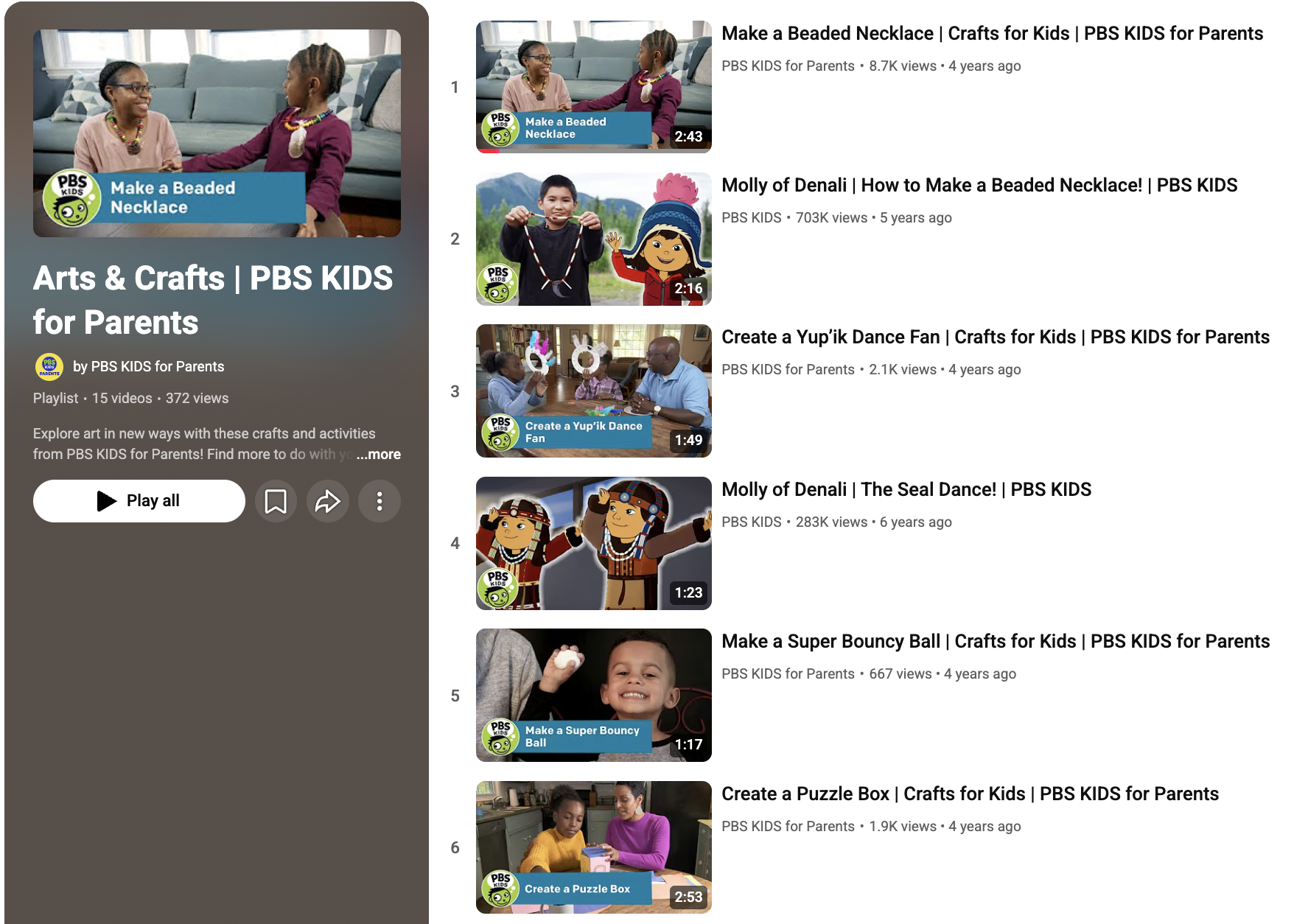This screenshot has height=924, width=1294.
Task: Click Molly of Denali beaded necklace thumbnail
Action: [x=593, y=239]
